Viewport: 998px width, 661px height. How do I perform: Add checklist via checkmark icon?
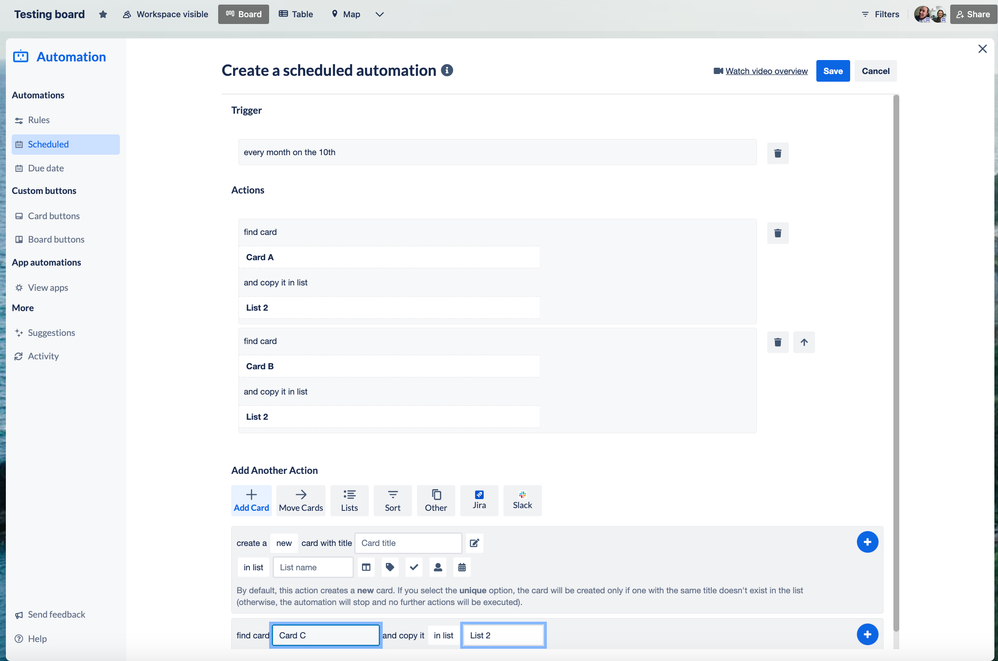coord(414,567)
